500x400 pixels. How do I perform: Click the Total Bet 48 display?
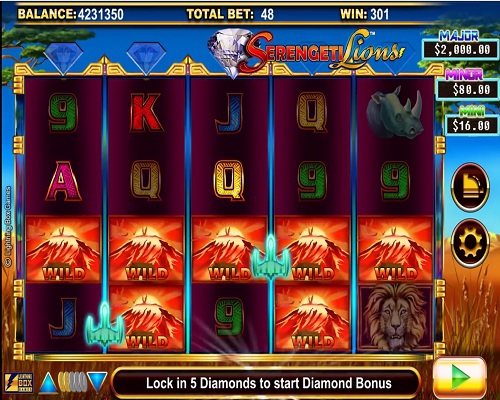pos(230,14)
